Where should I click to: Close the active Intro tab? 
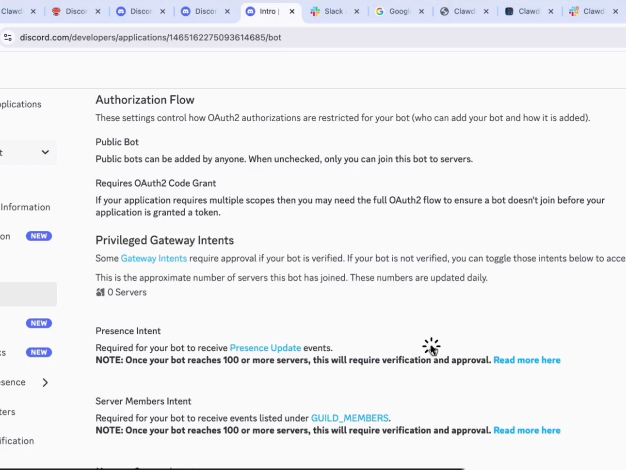[x=293, y=12]
